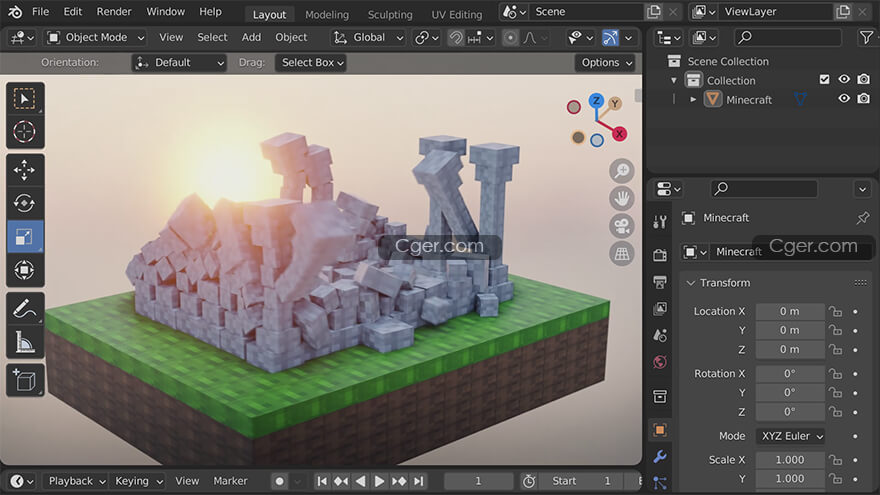880x495 pixels.
Task: Open the Orientation Default dropdown
Action: click(x=180, y=63)
